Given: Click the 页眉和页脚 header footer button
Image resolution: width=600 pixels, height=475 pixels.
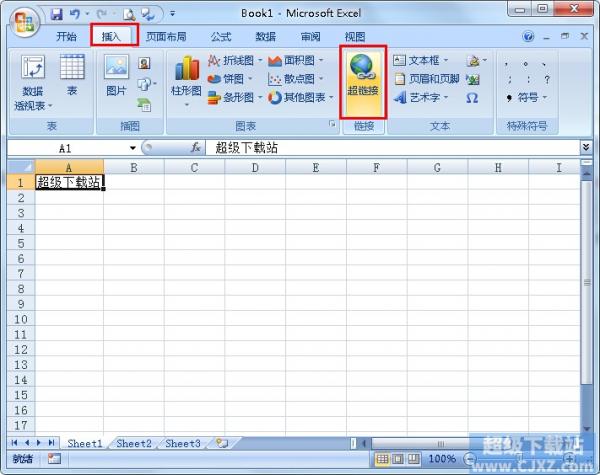Looking at the screenshot, I should pos(426,79).
